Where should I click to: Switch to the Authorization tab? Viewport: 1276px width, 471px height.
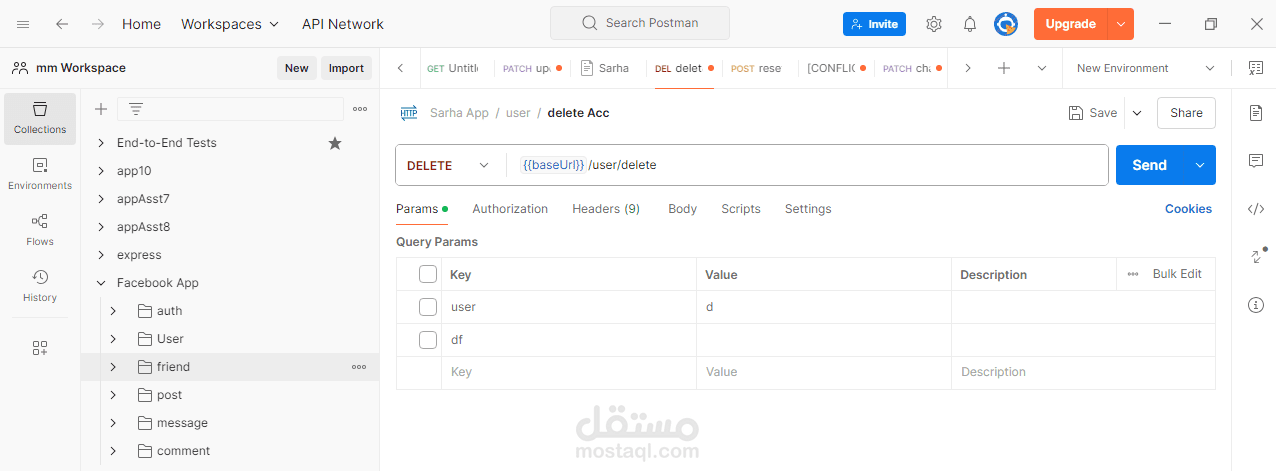click(510, 209)
